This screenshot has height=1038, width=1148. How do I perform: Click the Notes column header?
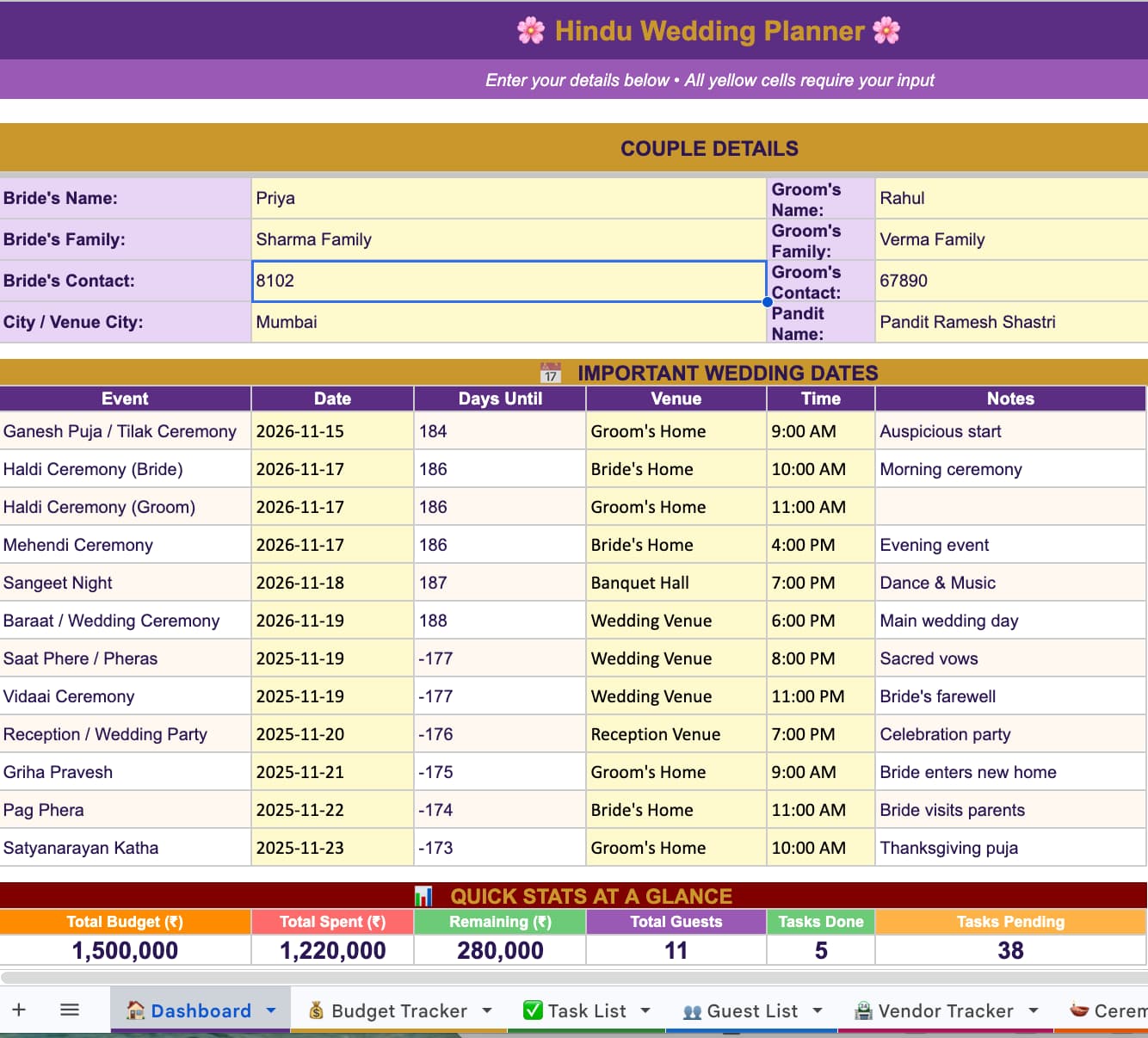click(1010, 399)
